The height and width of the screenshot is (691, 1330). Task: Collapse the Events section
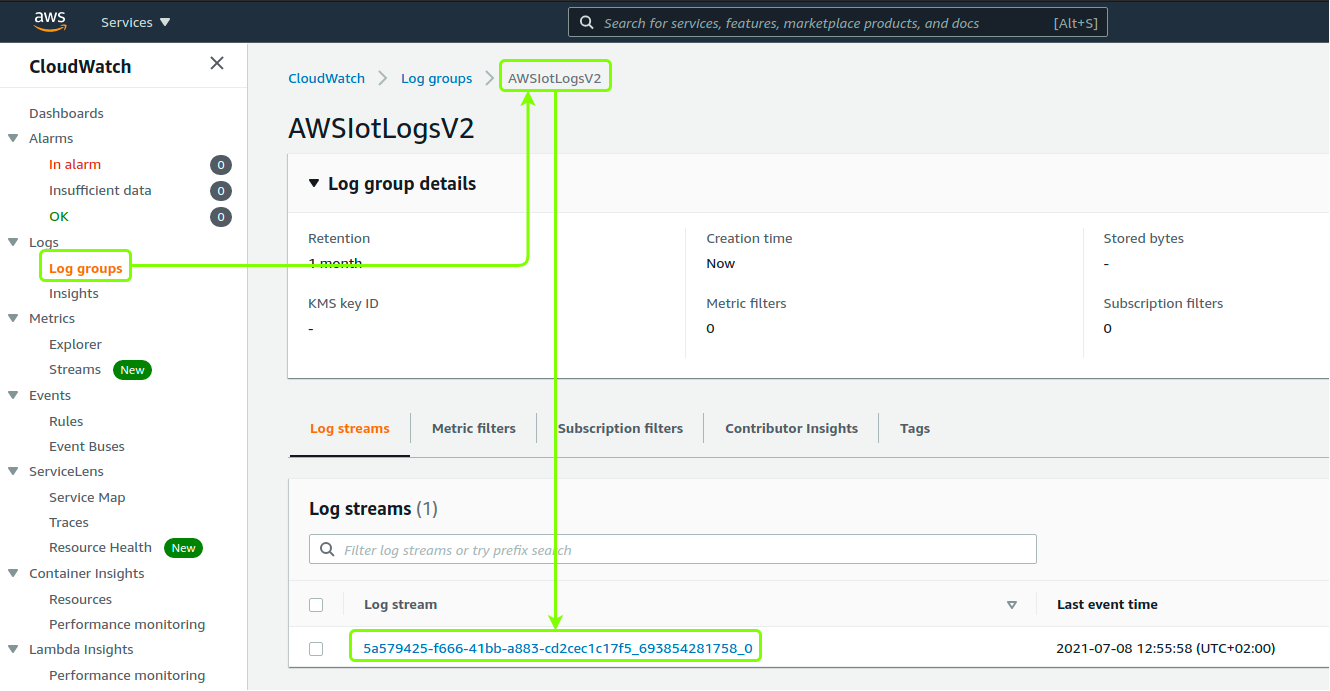coord(13,395)
